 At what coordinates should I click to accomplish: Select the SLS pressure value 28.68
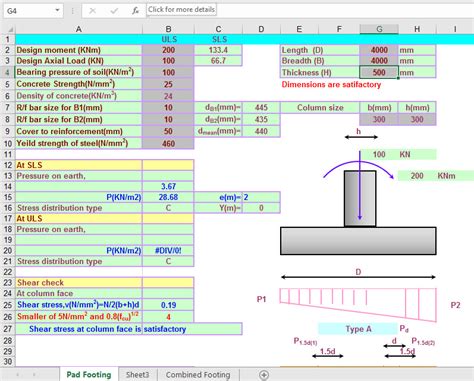pos(168,197)
